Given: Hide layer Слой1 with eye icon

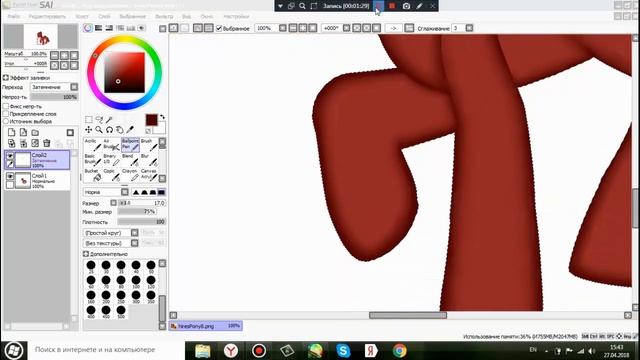Looking at the screenshot, I should [x=10, y=176].
